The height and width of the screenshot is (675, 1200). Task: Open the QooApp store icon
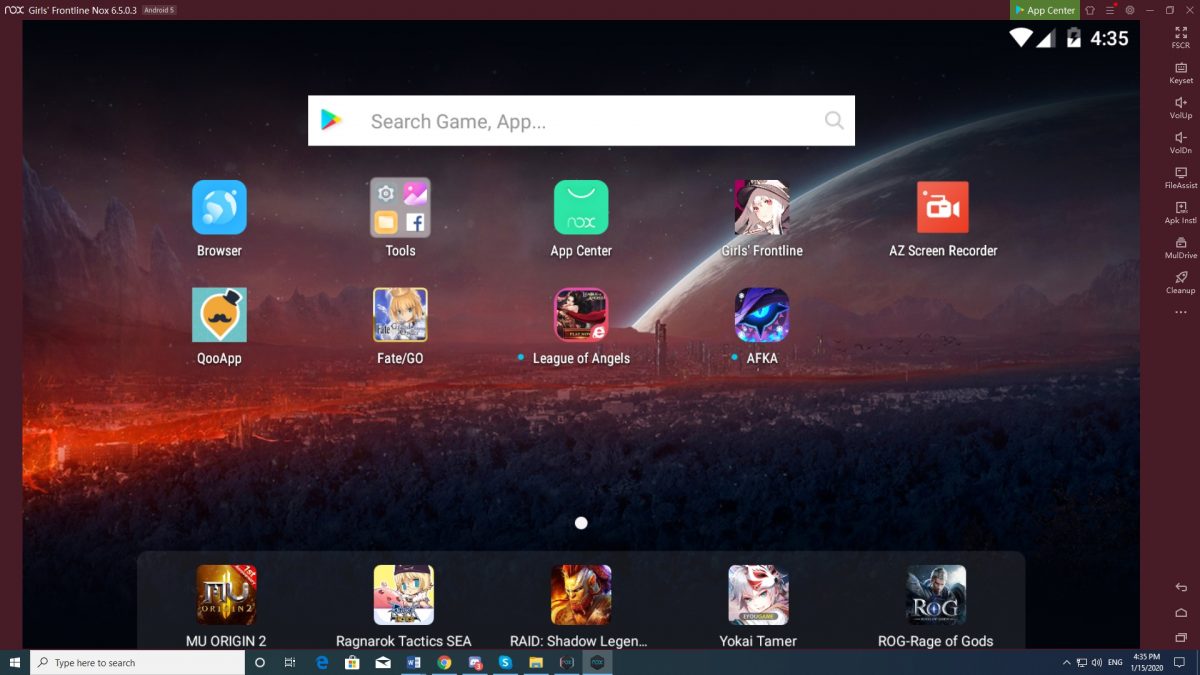pos(219,315)
